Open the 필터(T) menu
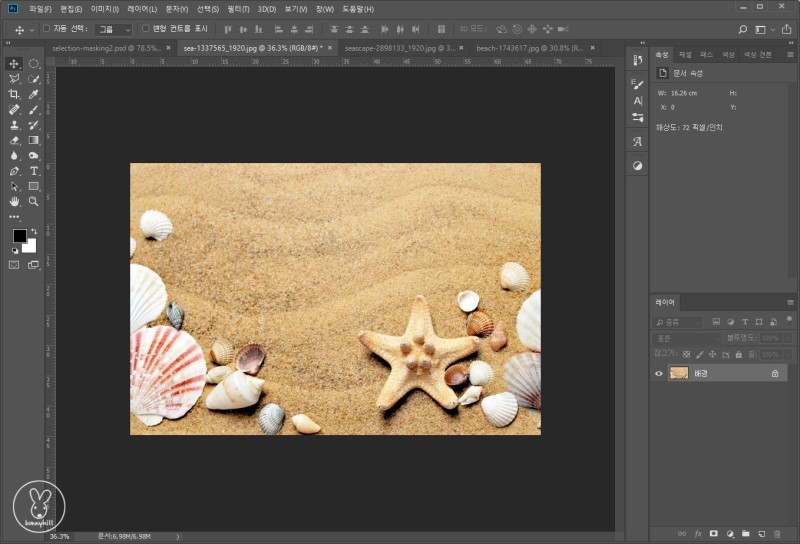The height and width of the screenshot is (544, 800). [x=237, y=9]
